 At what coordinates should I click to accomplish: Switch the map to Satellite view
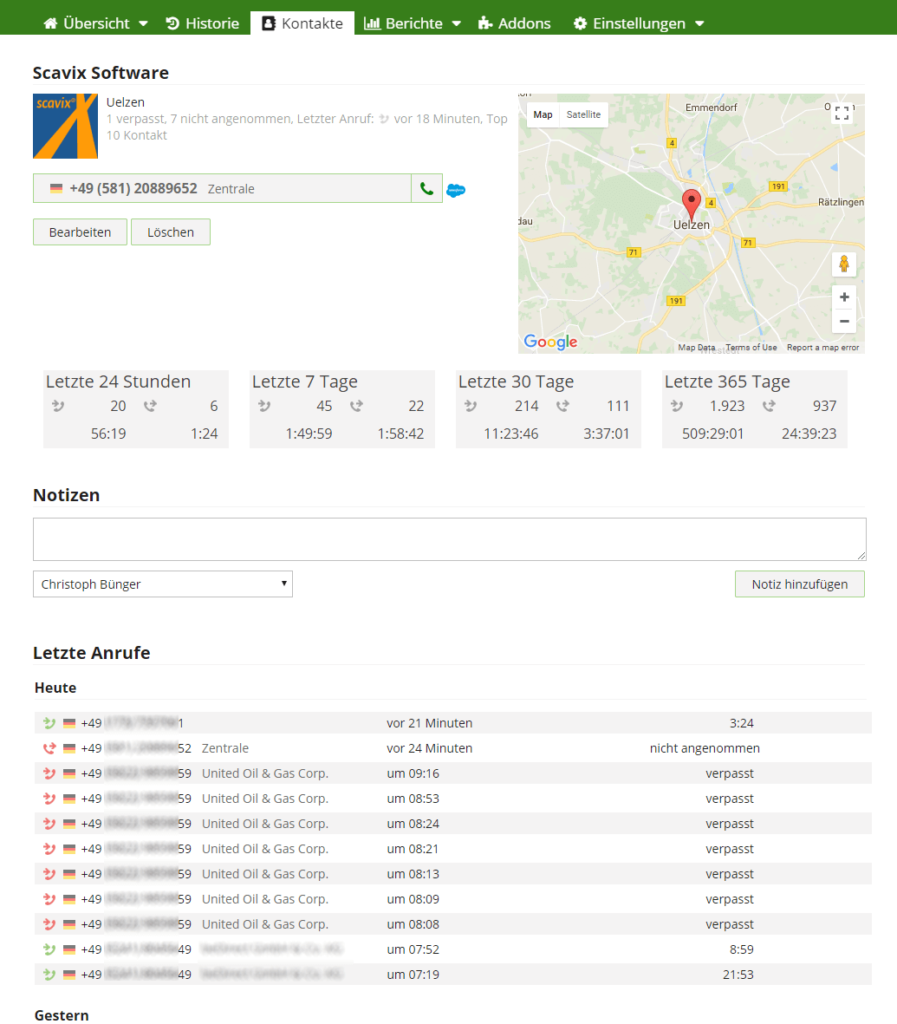pyautogui.click(x=584, y=115)
